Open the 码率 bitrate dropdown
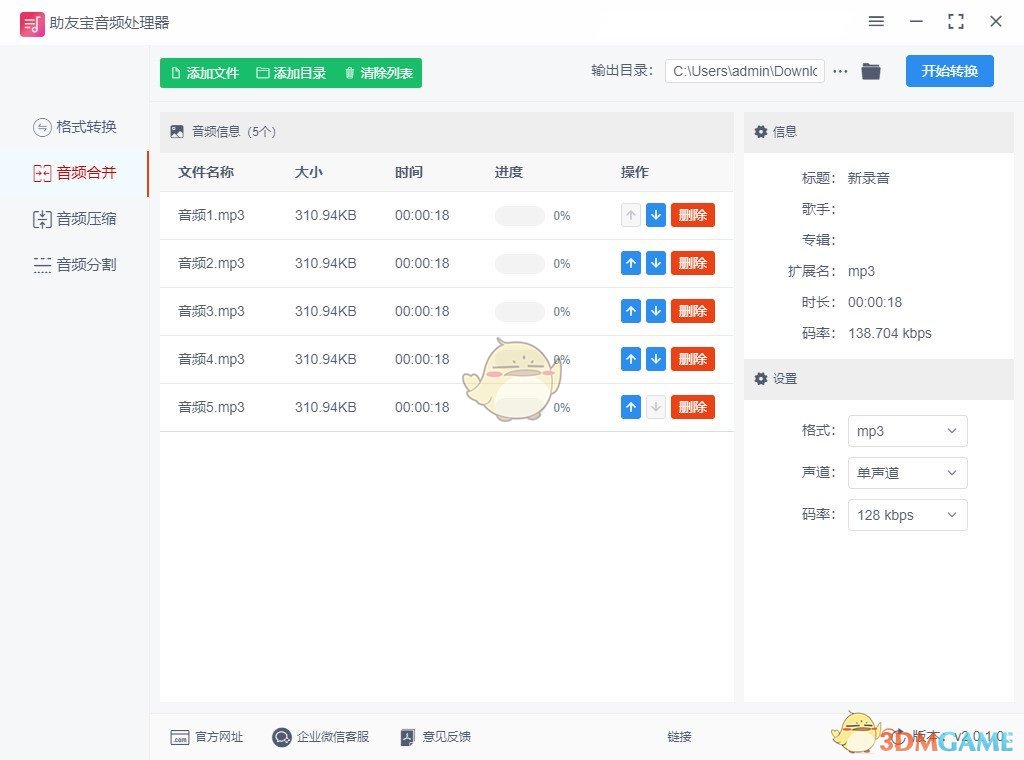The width and height of the screenshot is (1024, 760). pos(906,515)
